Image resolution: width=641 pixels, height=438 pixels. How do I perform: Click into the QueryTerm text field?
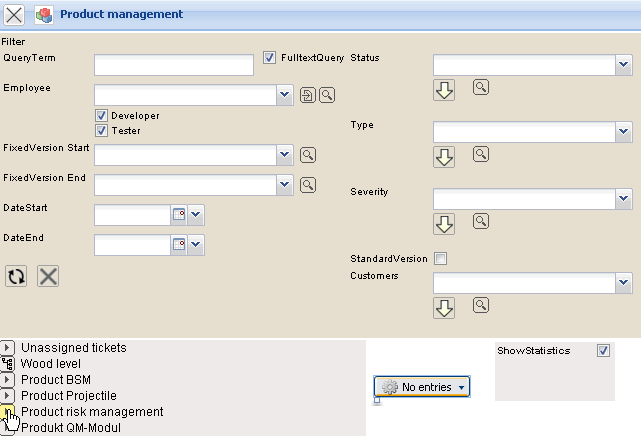tap(174, 65)
